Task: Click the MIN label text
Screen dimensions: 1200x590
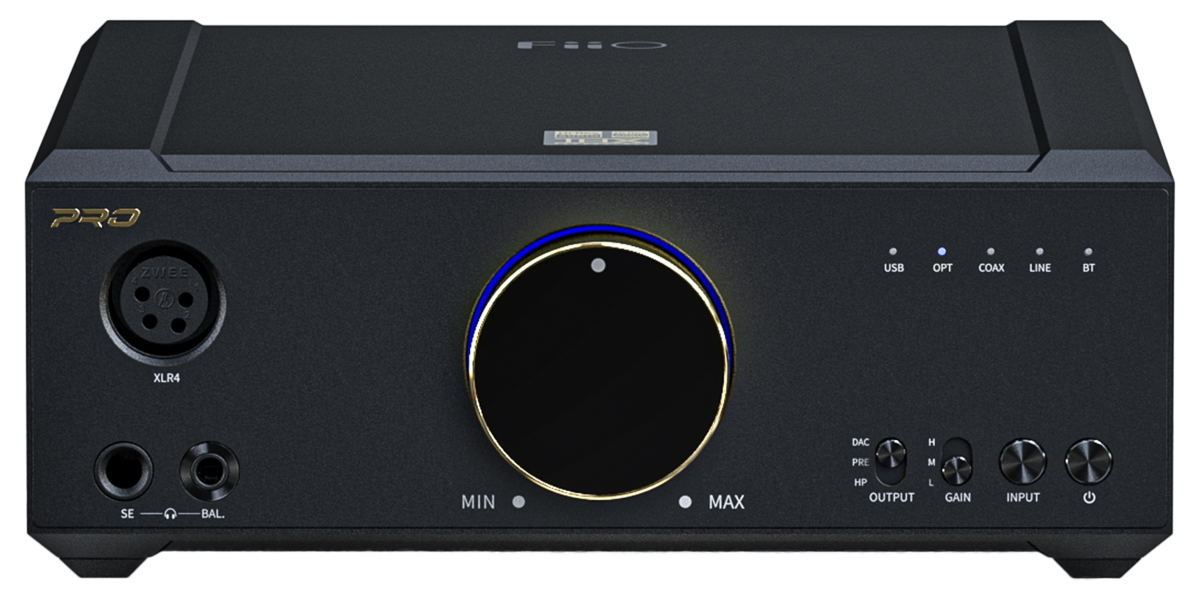Action: (477, 500)
